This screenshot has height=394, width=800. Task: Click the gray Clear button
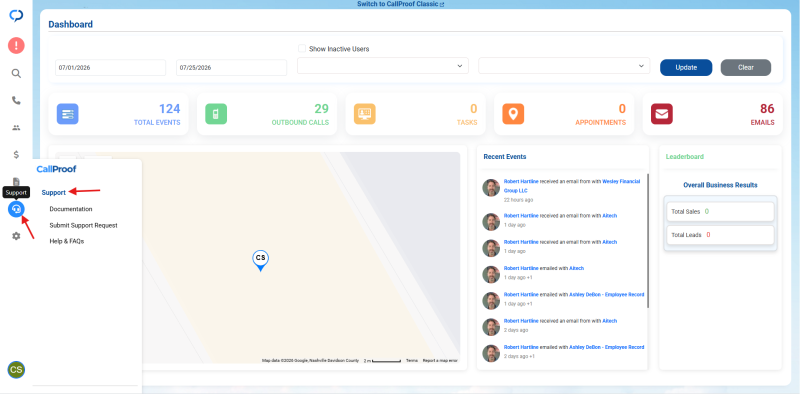tap(745, 67)
